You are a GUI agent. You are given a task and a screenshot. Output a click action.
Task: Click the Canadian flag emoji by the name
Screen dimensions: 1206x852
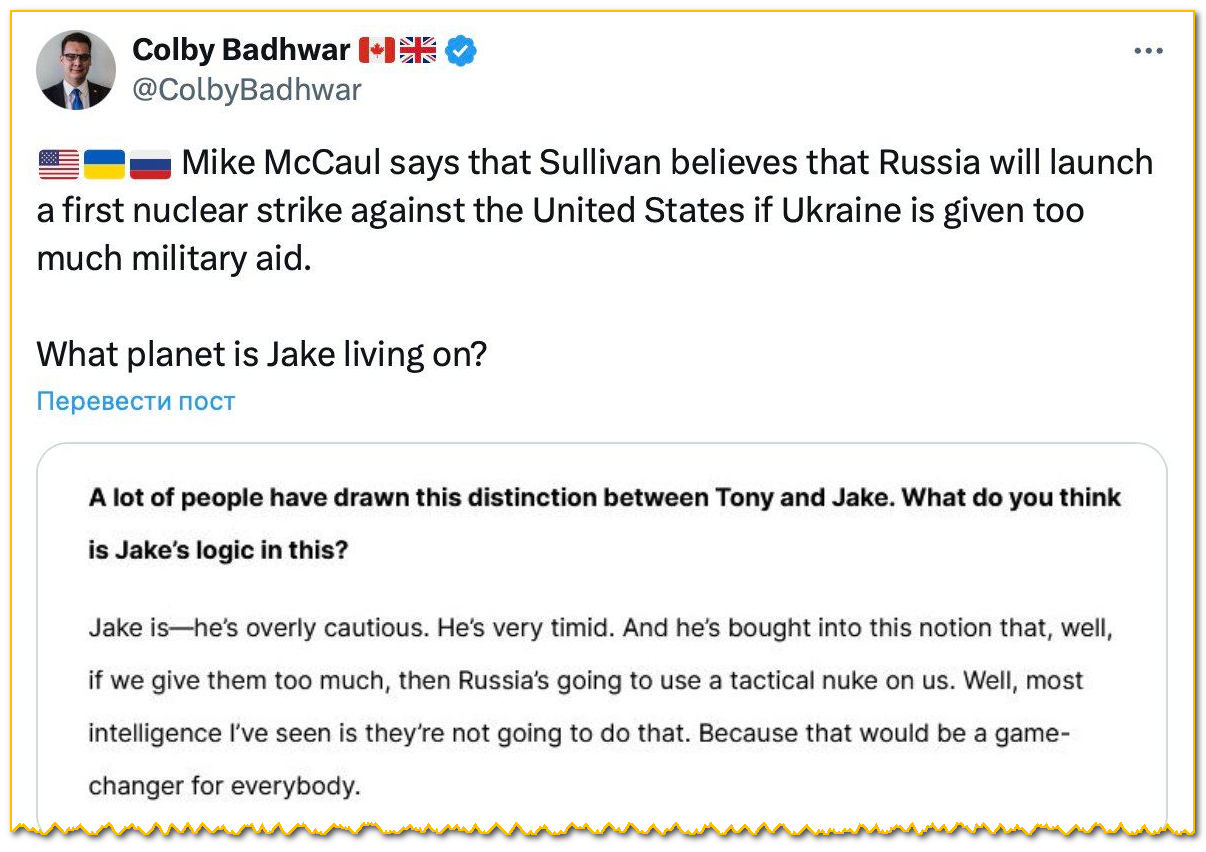coord(377,50)
